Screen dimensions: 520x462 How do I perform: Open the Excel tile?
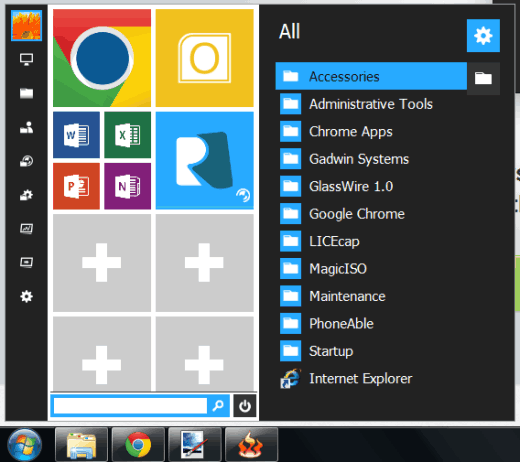point(128,135)
